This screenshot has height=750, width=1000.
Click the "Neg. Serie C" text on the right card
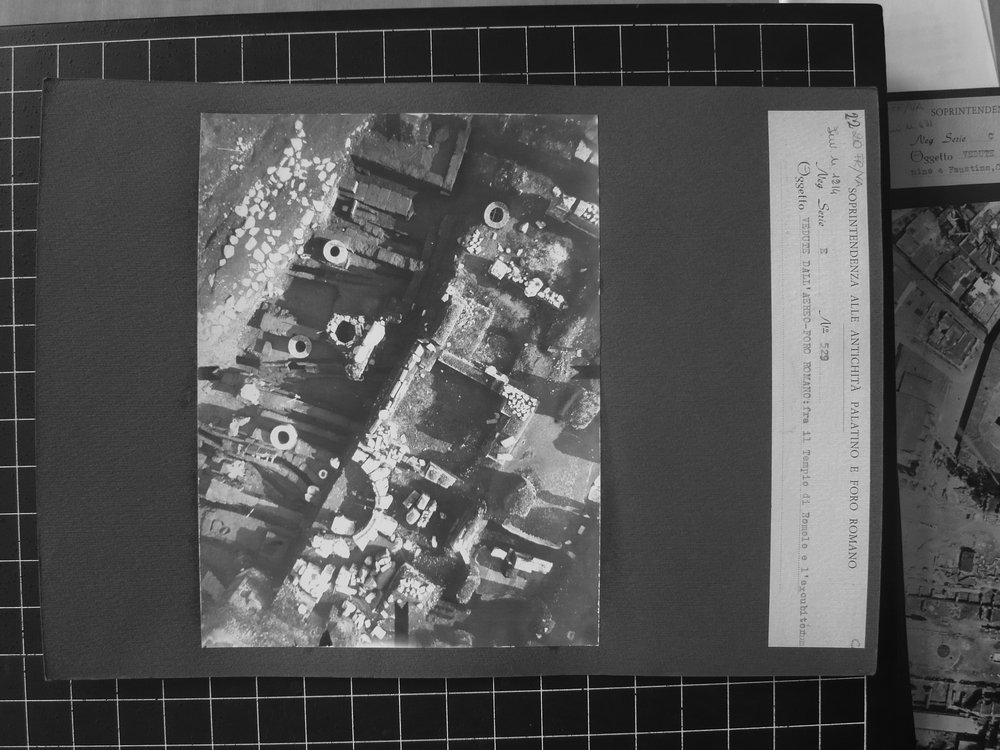pyautogui.click(x=953, y=138)
